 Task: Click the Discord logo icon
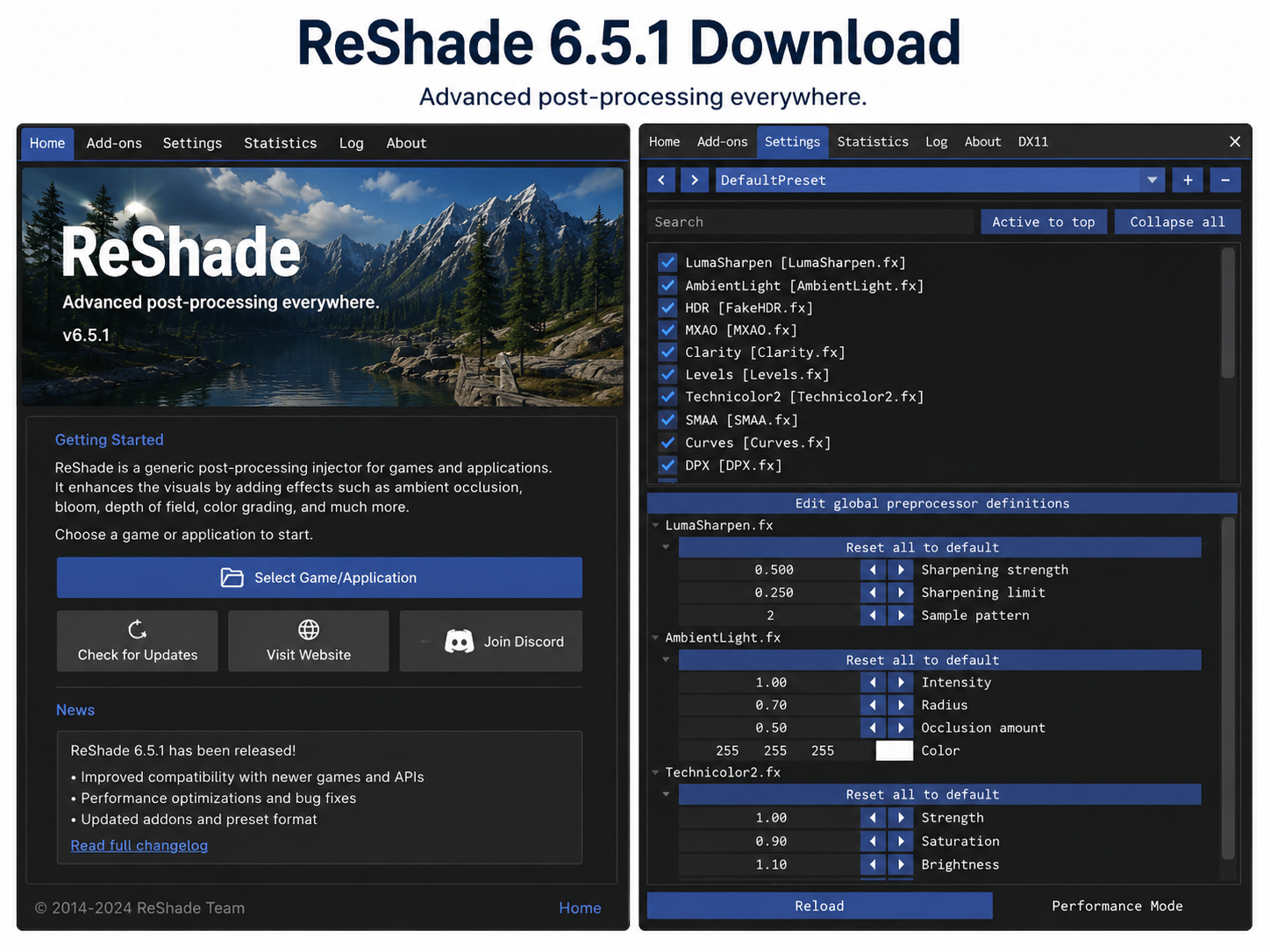point(459,642)
